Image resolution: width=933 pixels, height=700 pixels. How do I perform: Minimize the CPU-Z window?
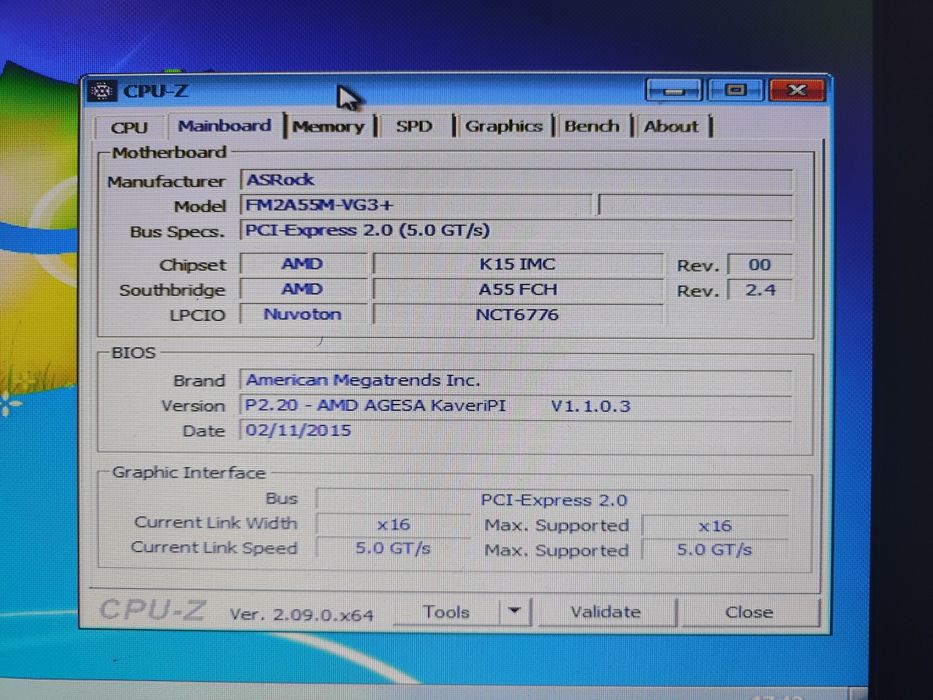[674, 90]
